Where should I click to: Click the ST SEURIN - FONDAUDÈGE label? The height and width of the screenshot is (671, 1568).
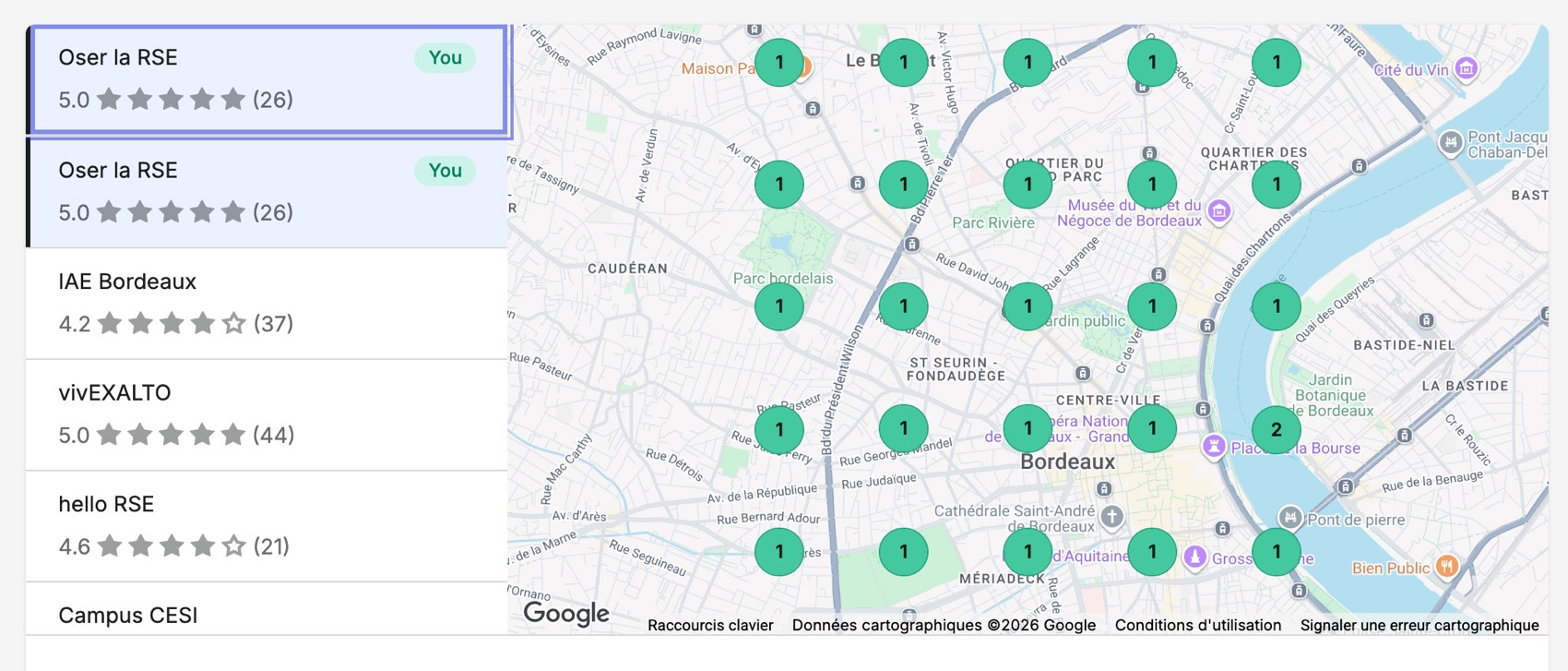point(956,369)
